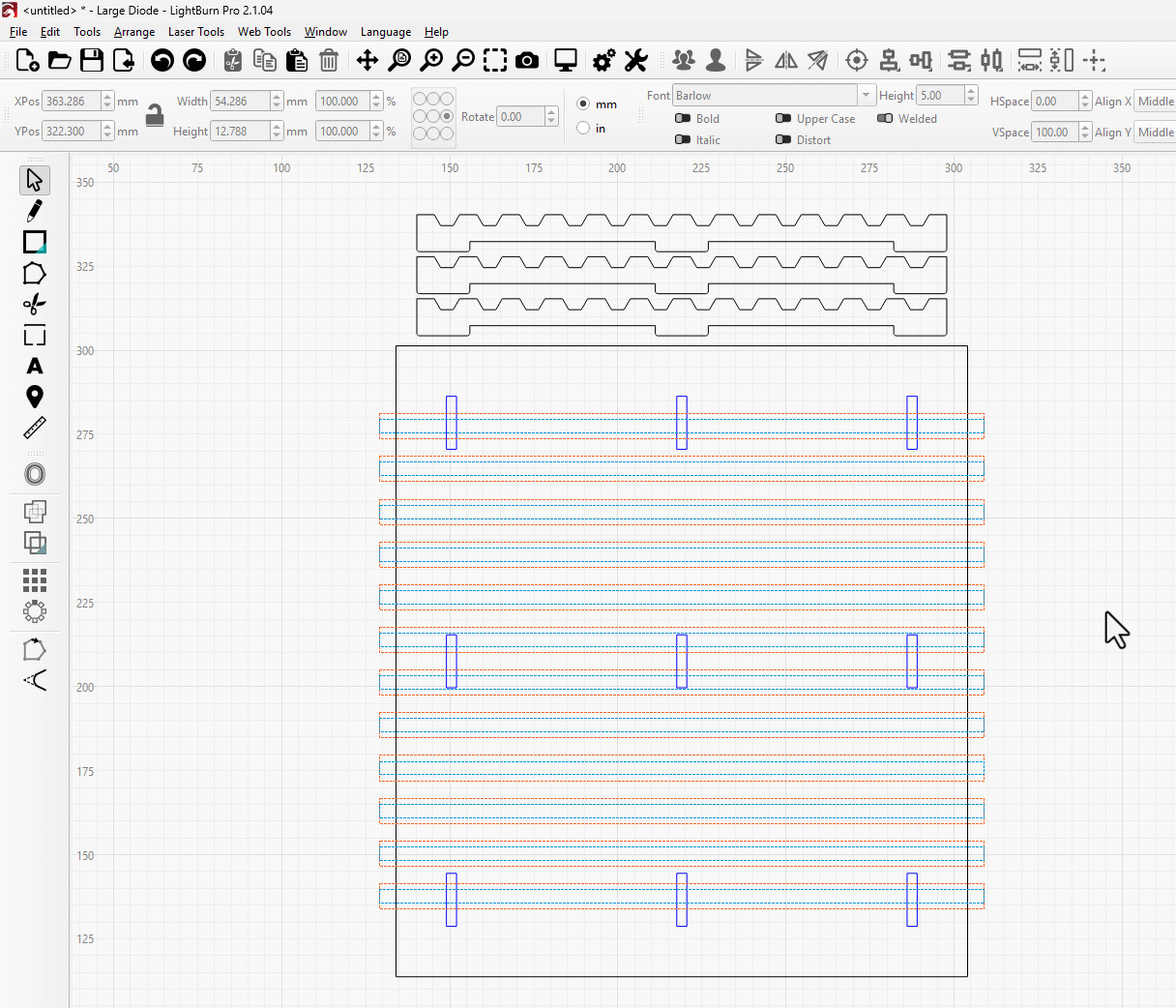Open the Tools menu

point(87,32)
